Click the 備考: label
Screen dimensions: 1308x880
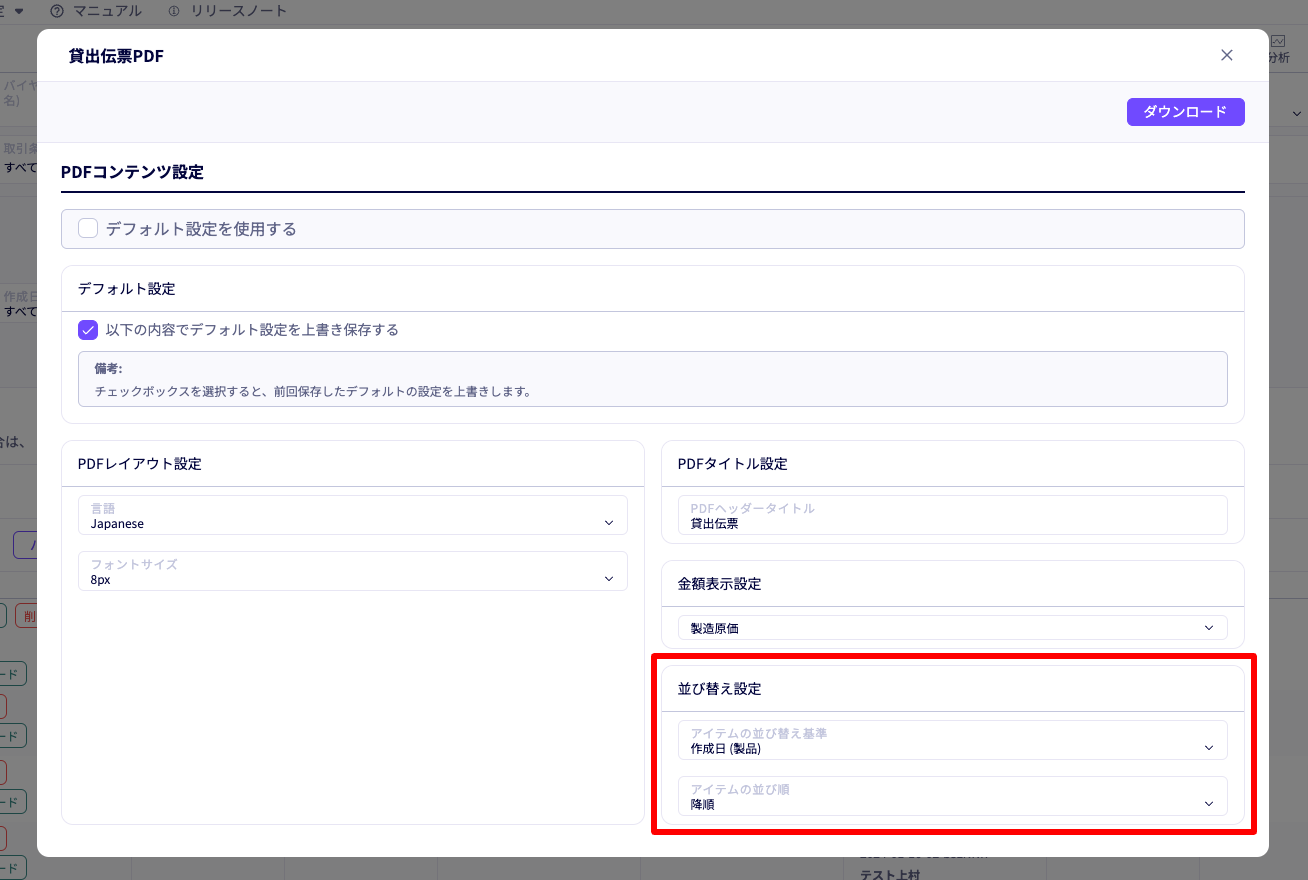coord(108,369)
